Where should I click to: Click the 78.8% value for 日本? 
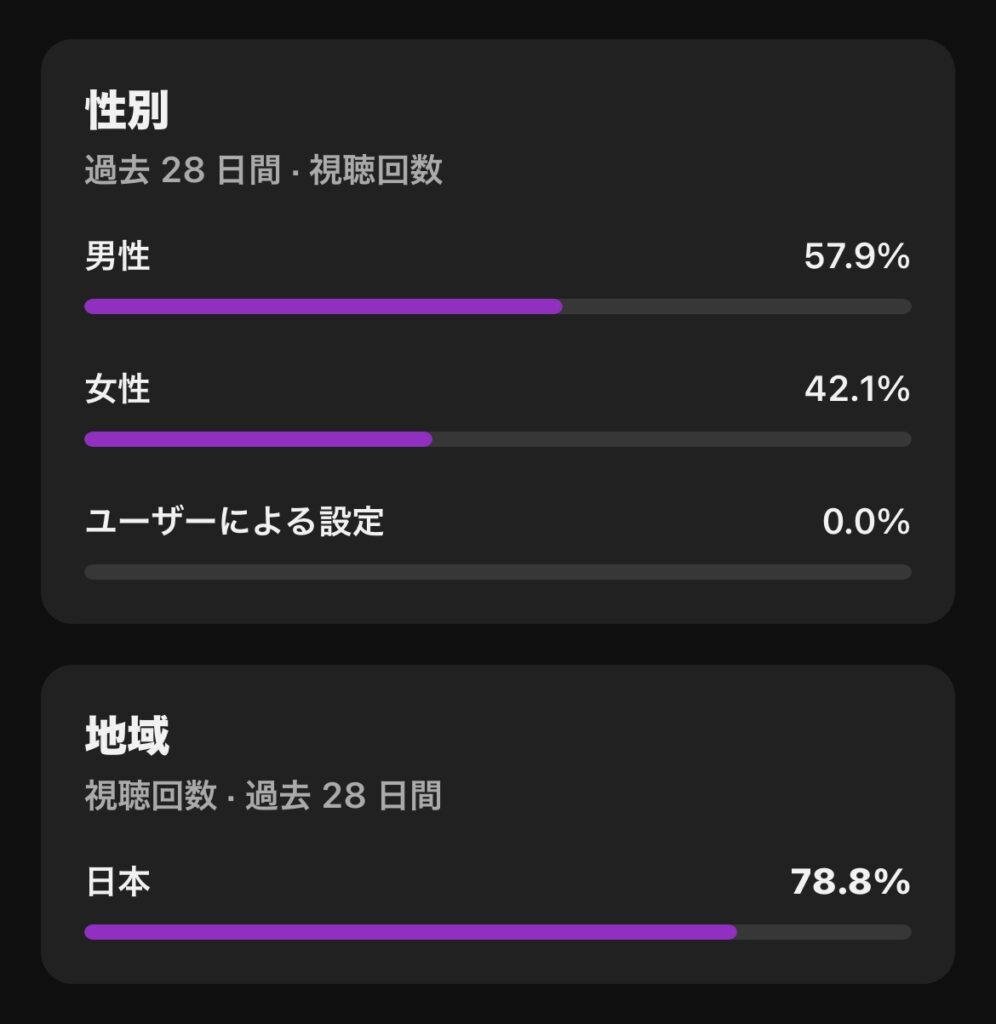pyautogui.click(x=850, y=882)
